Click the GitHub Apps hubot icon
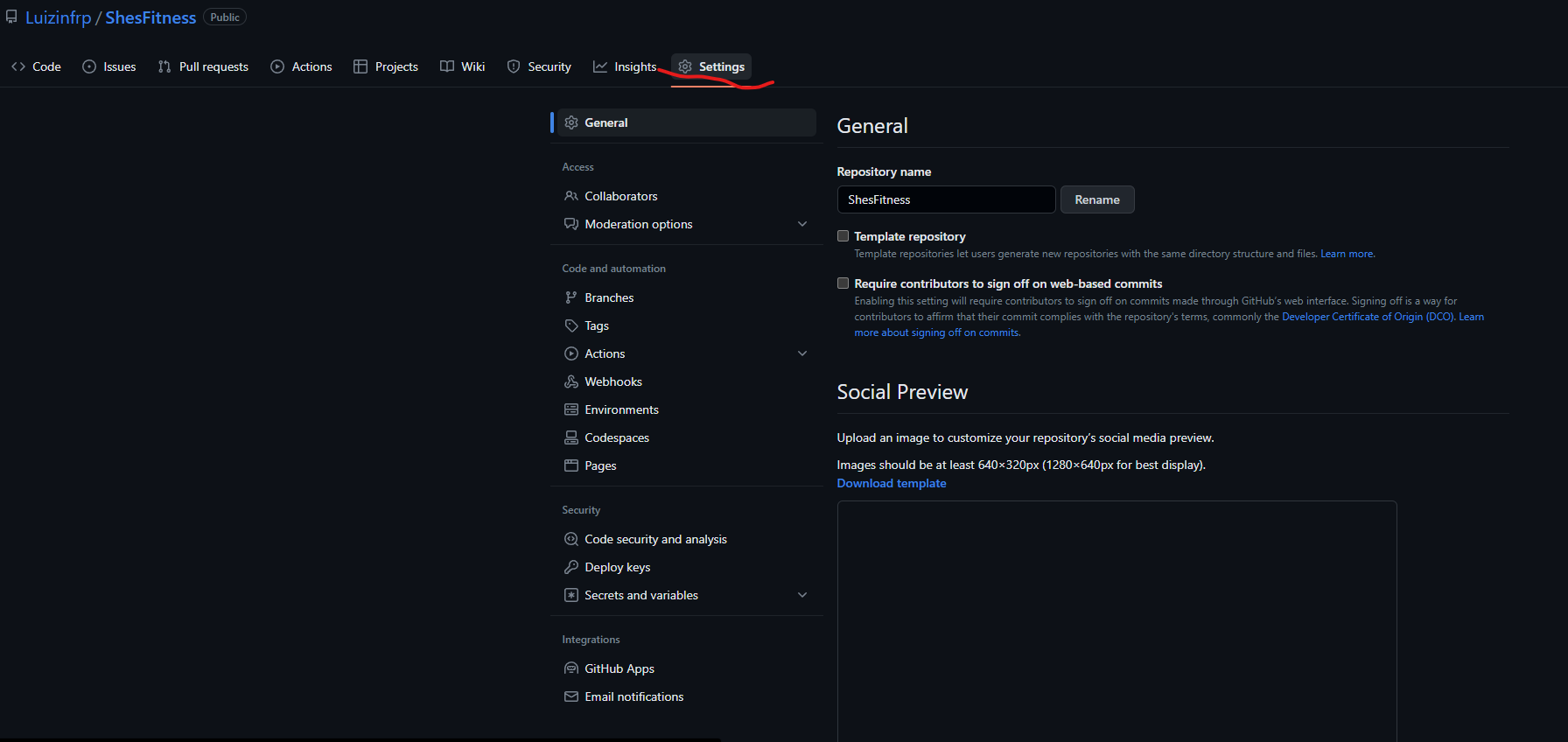Screen dimensions: 1568x742 pyautogui.click(x=571, y=668)
